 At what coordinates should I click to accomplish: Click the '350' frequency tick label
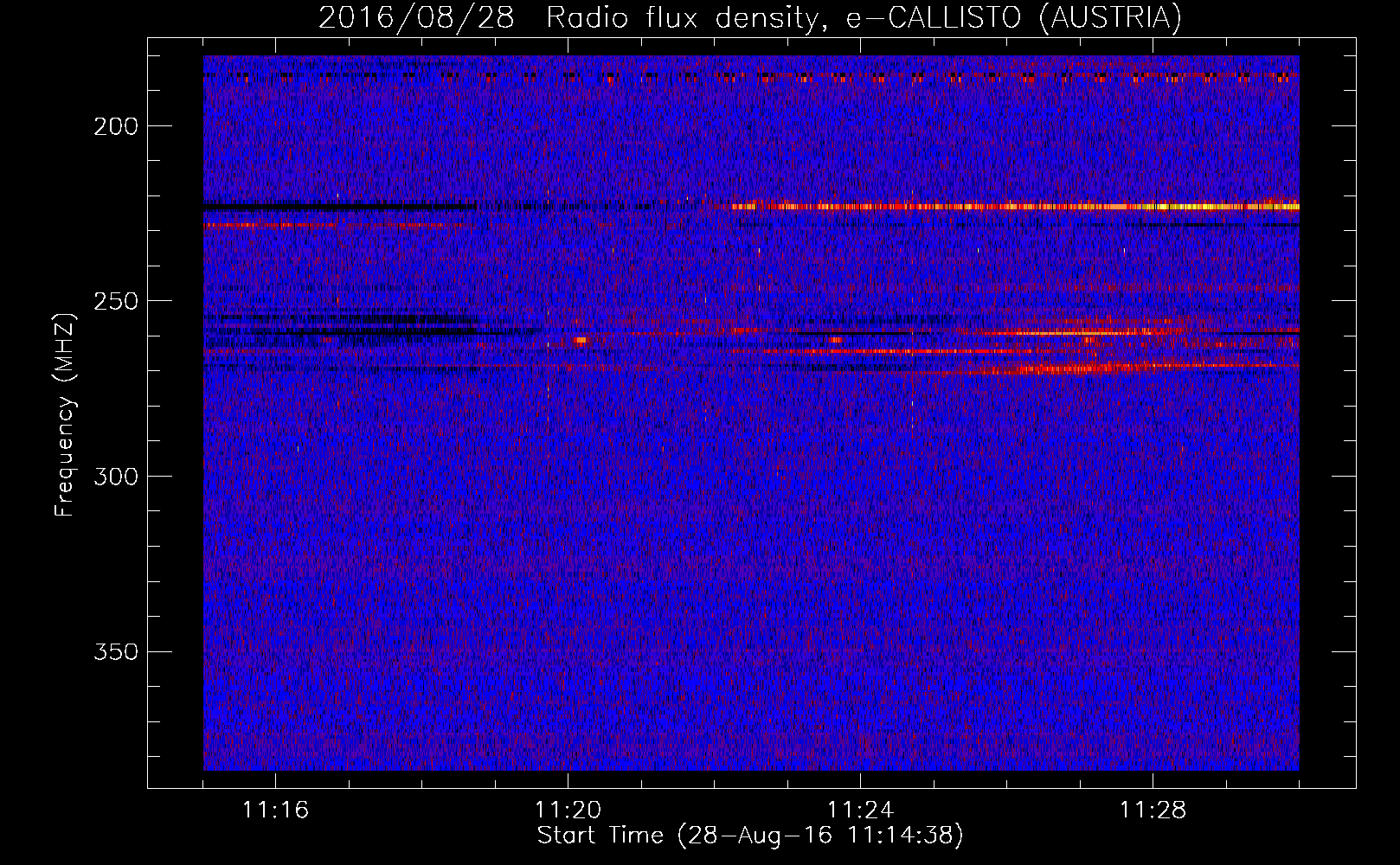tap(116, 651)
